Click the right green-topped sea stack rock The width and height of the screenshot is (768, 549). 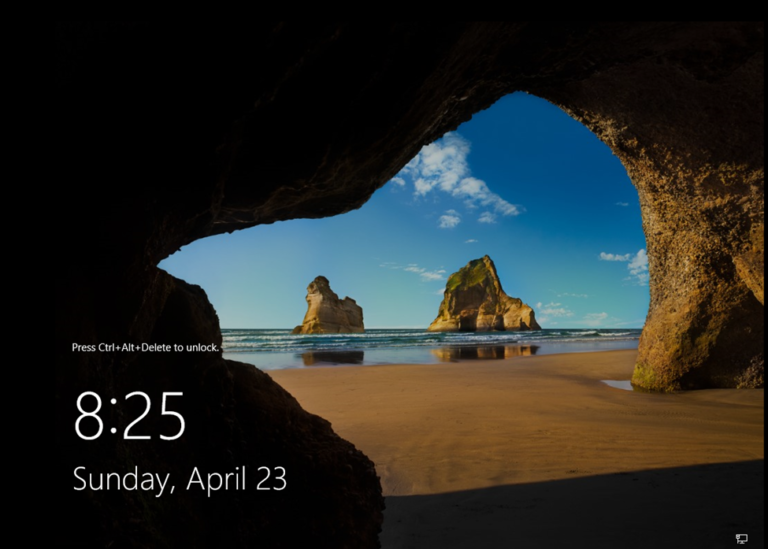pos(482,296)
